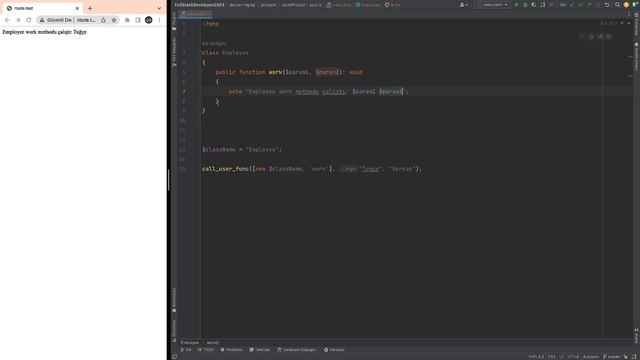Click the PHP language level in status bar
Viewport: 640px width, 360px height.
click(536, 357)
